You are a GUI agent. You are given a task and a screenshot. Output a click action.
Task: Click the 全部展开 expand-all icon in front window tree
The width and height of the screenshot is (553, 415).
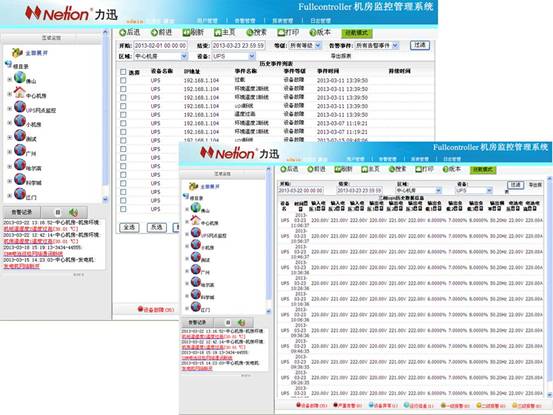click(193, 186)
